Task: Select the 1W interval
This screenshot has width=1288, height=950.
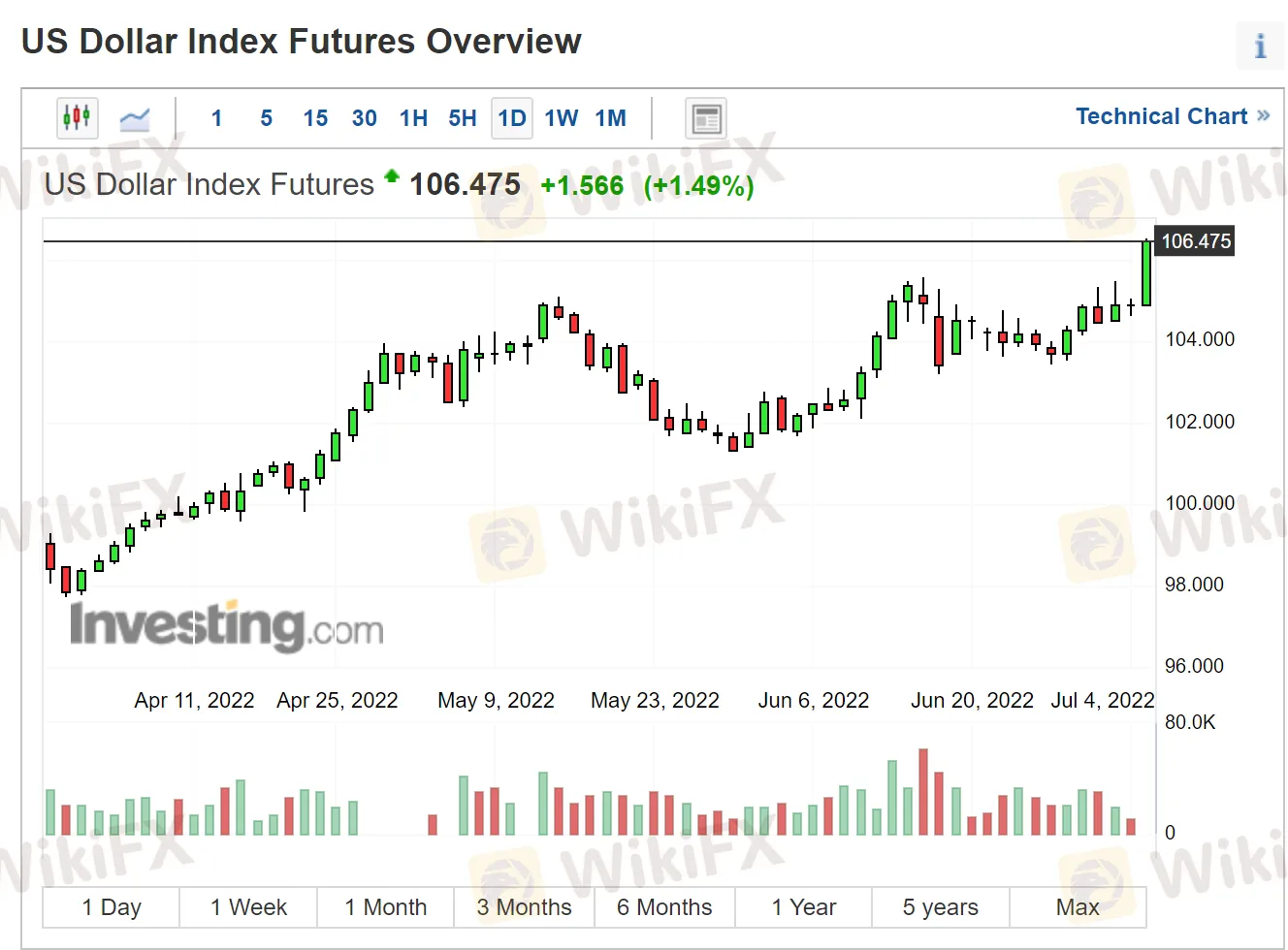Action: click(x=562, y=118)
